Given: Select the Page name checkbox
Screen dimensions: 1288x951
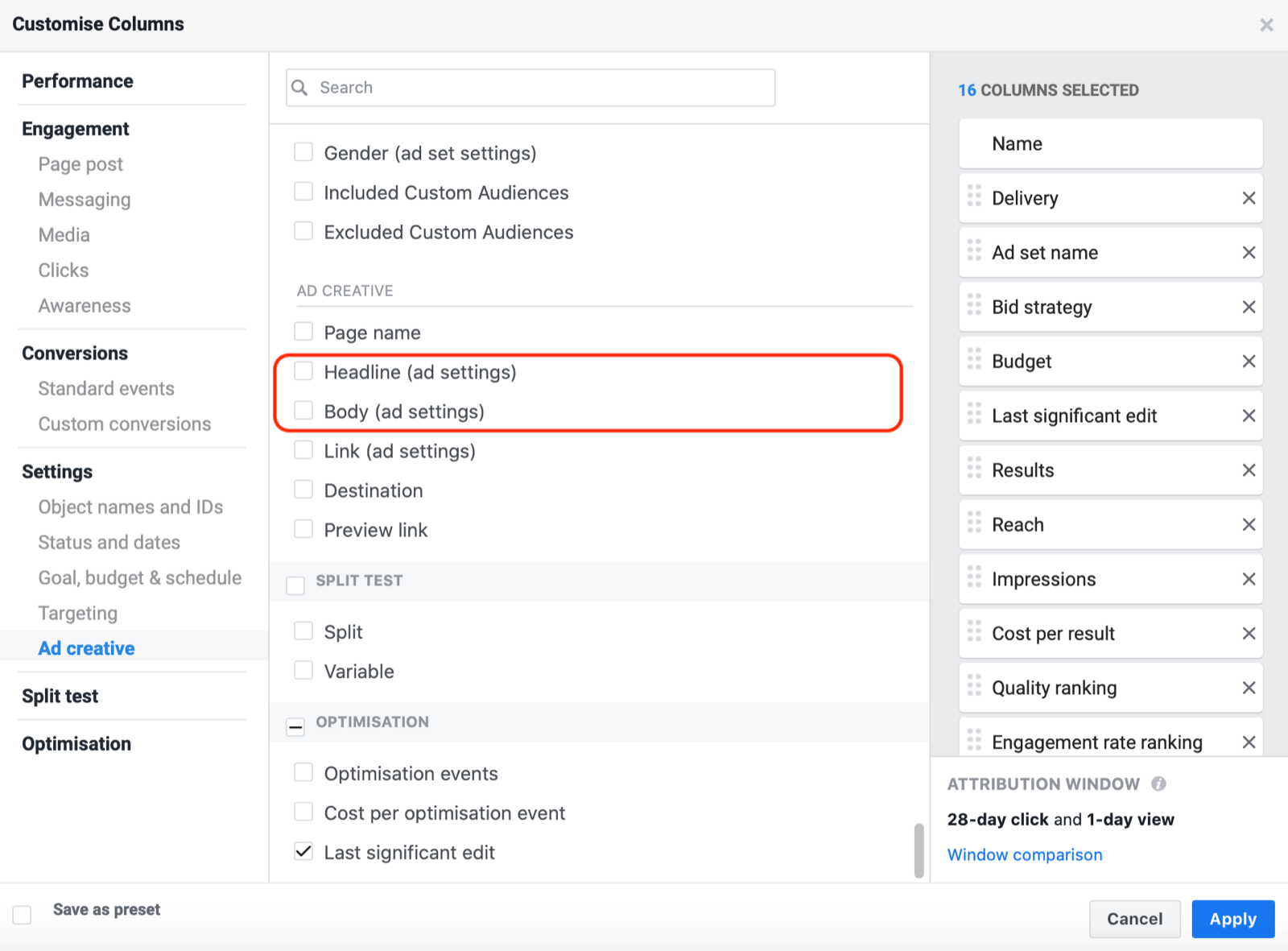Looking at the screenshot, I should (x=303, y=331).
